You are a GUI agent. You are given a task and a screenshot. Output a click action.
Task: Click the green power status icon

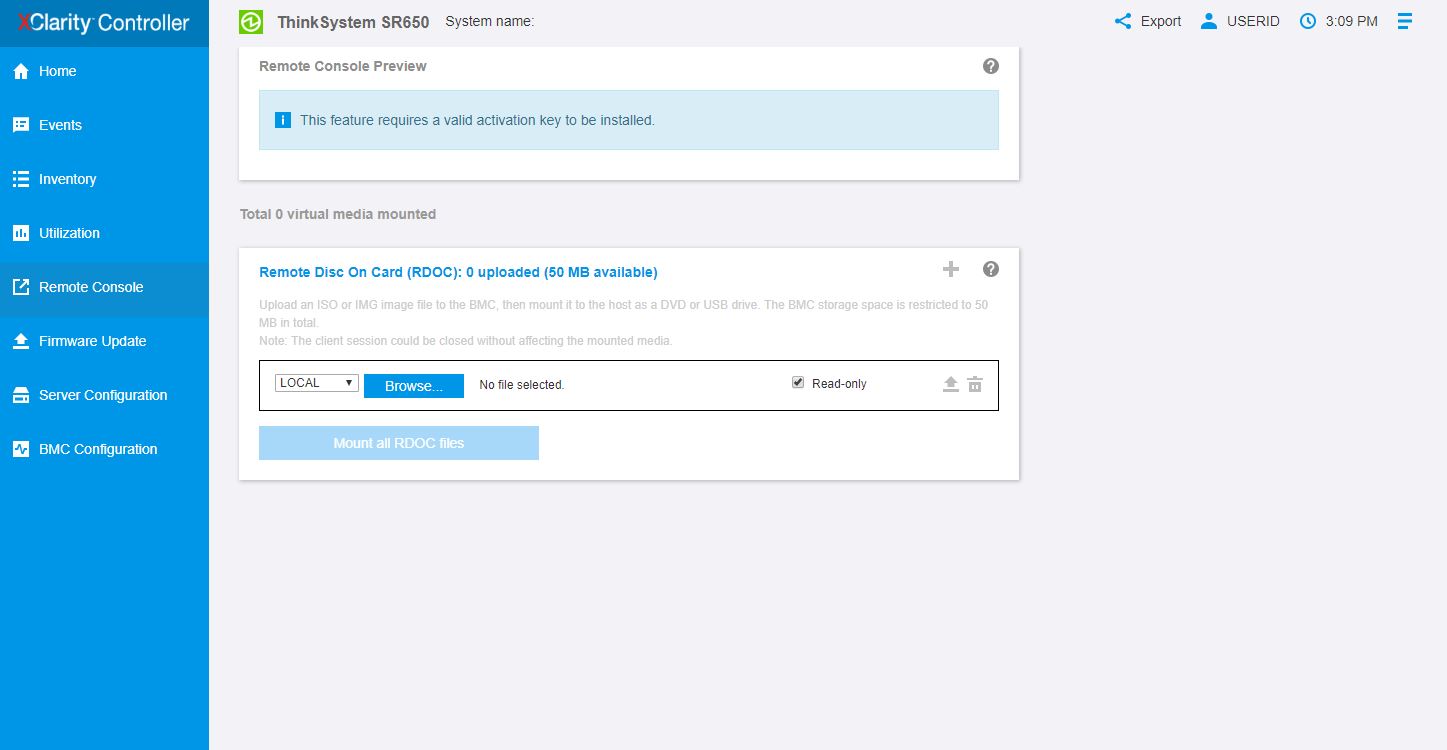click(x=251, y=22)
